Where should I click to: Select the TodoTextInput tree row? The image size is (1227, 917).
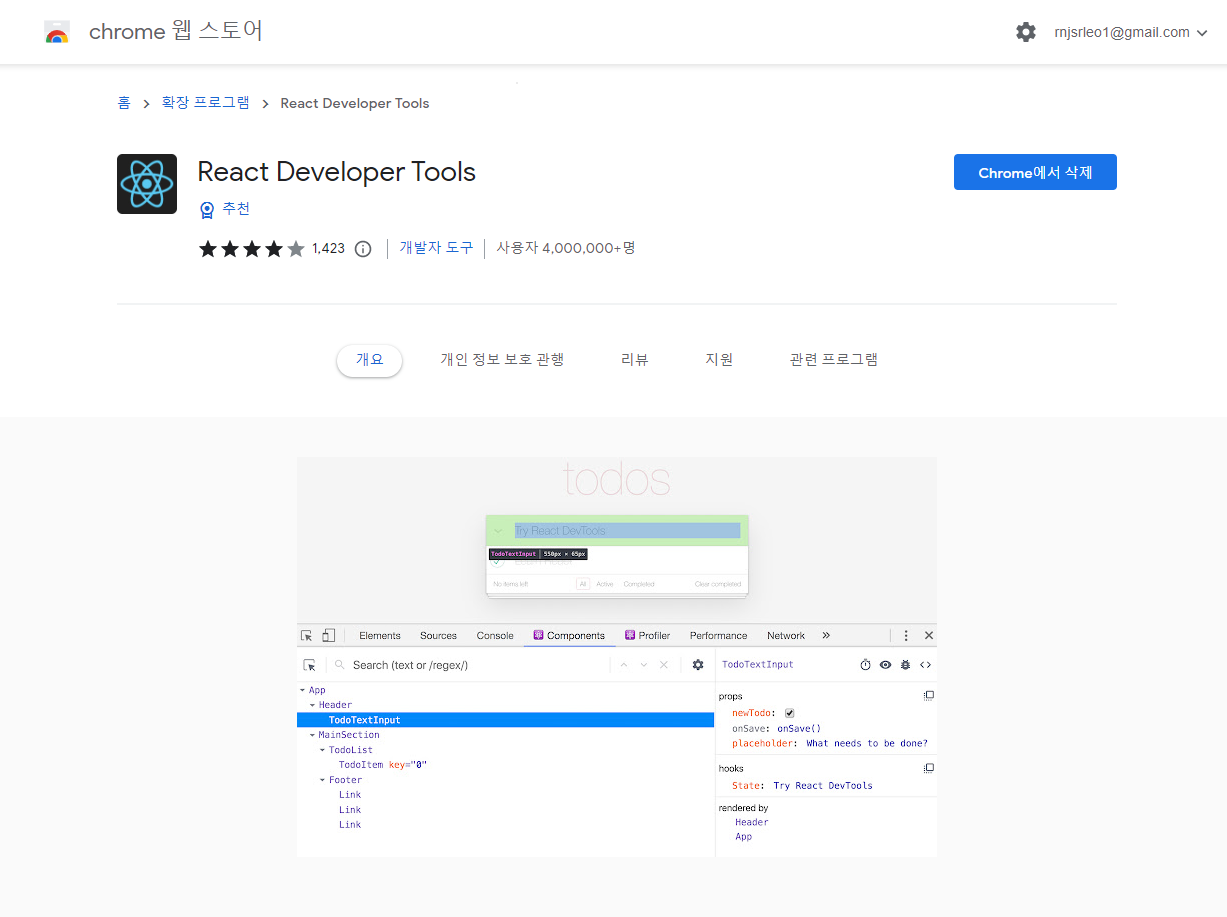tap(506, 720)
